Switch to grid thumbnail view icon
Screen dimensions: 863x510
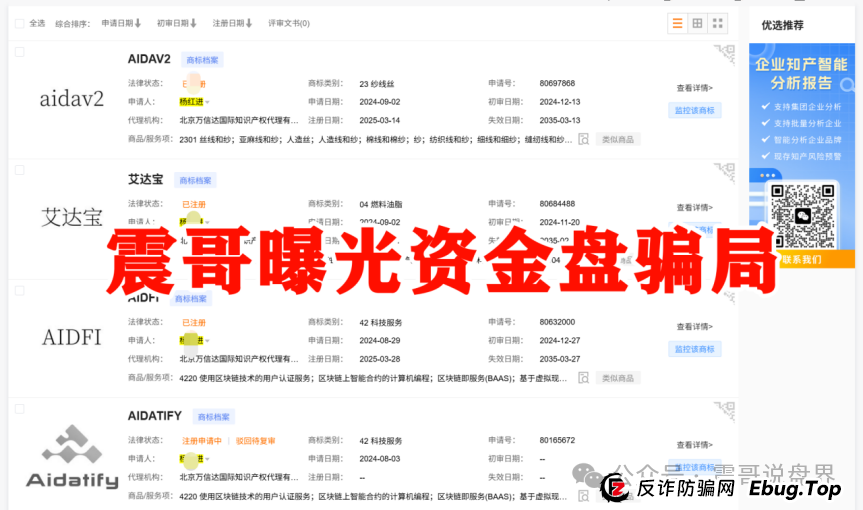pos(717,23)
